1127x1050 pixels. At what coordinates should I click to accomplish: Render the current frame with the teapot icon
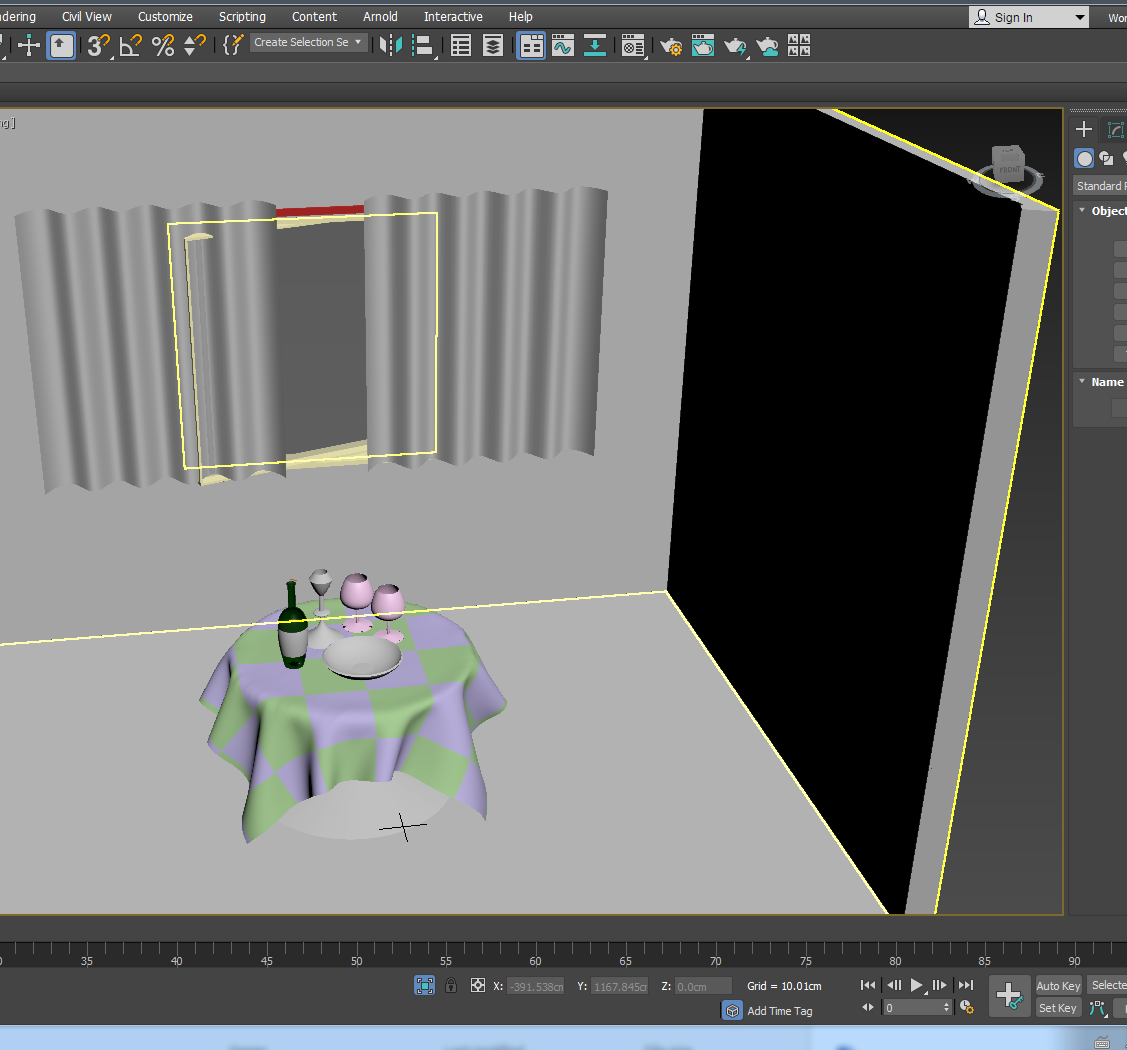(x=735, y=45)
